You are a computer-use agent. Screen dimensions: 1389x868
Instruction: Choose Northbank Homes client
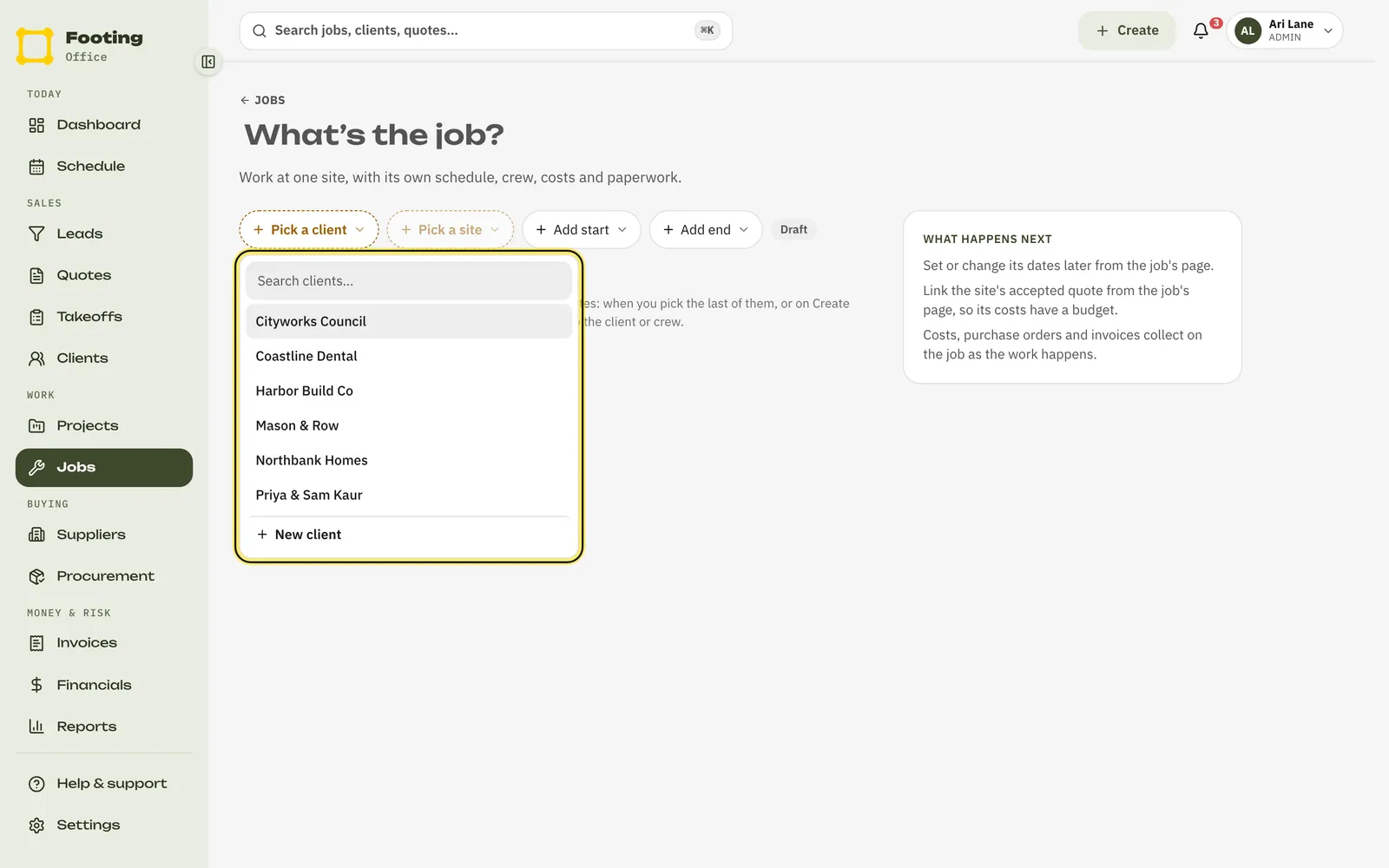click(x=409, y=460)
